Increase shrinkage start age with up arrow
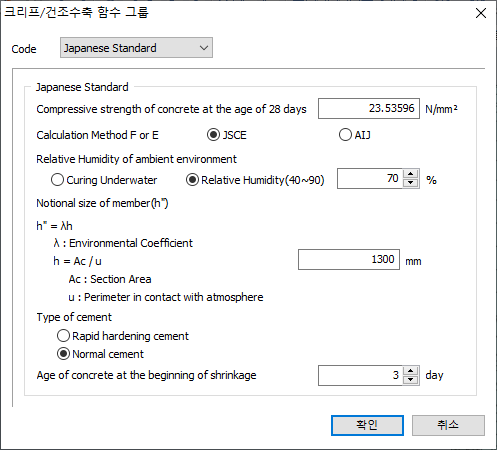 click(411, 371)
